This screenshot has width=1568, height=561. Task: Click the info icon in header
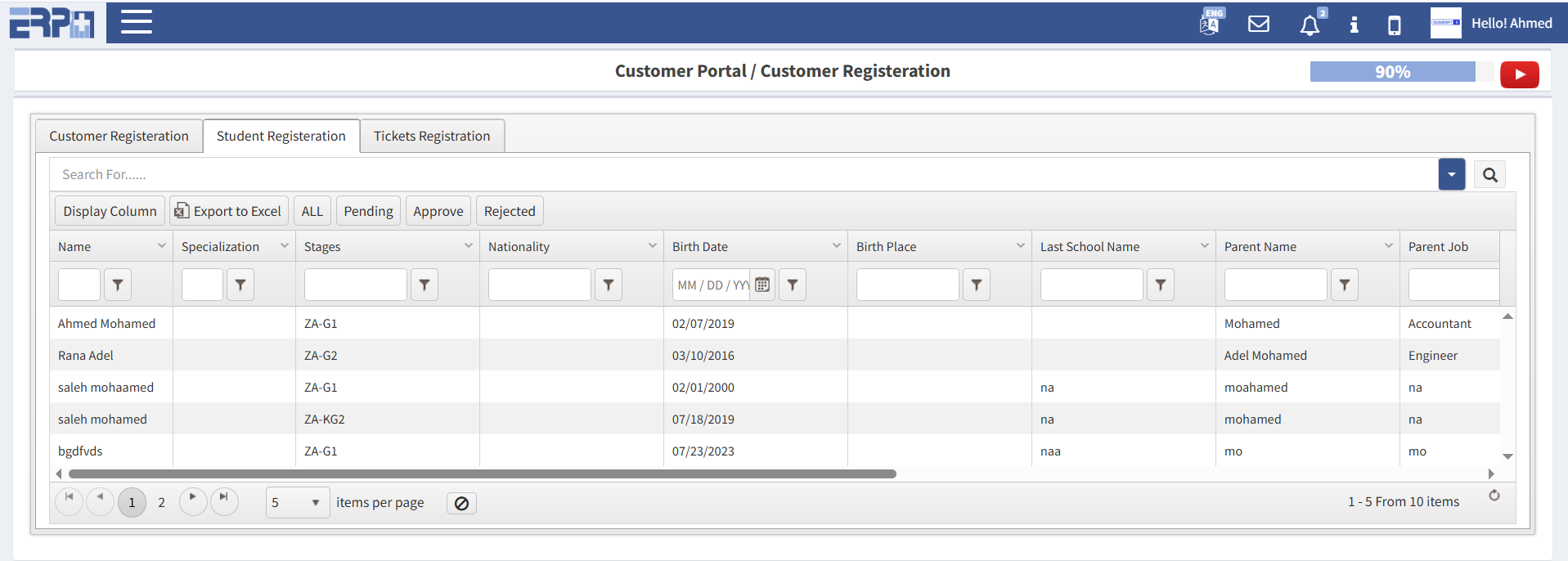(1354, 25)
